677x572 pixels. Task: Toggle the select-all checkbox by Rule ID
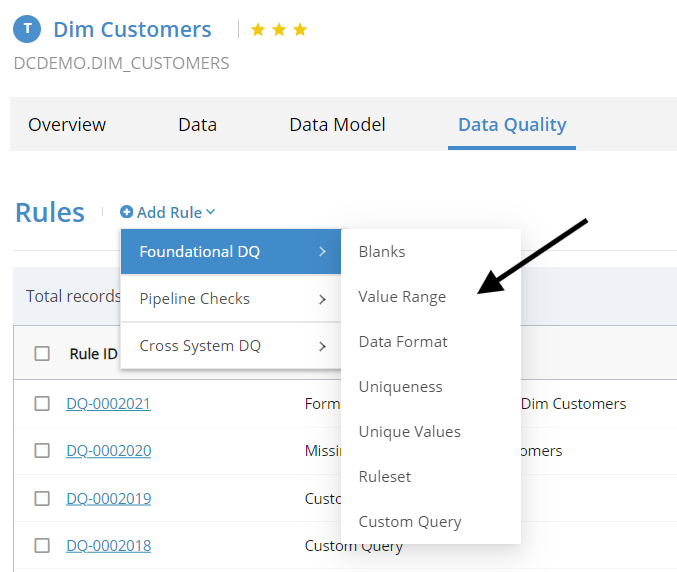pos(42,354)
